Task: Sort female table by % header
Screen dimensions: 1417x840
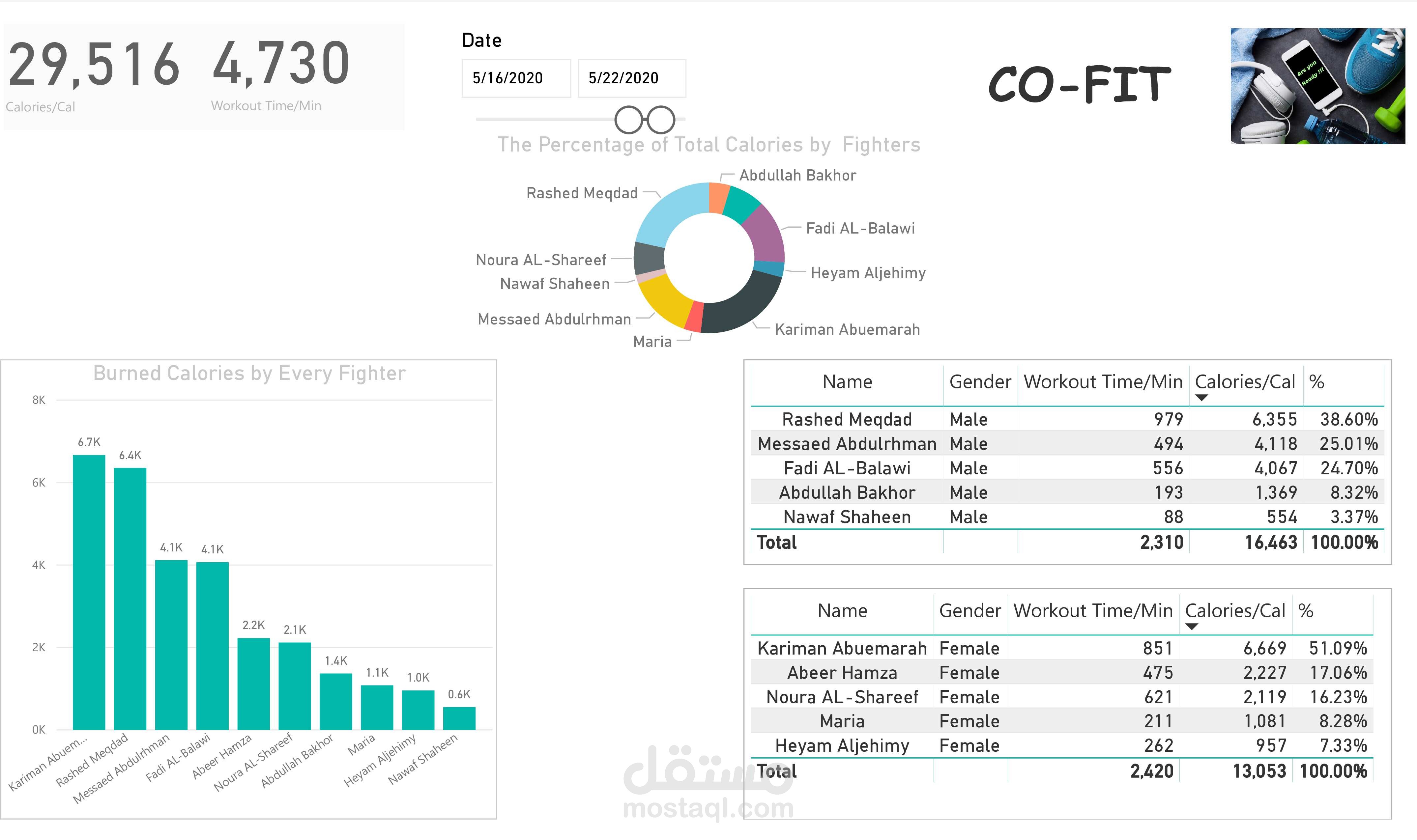Action: click(x=1306, y=611)
